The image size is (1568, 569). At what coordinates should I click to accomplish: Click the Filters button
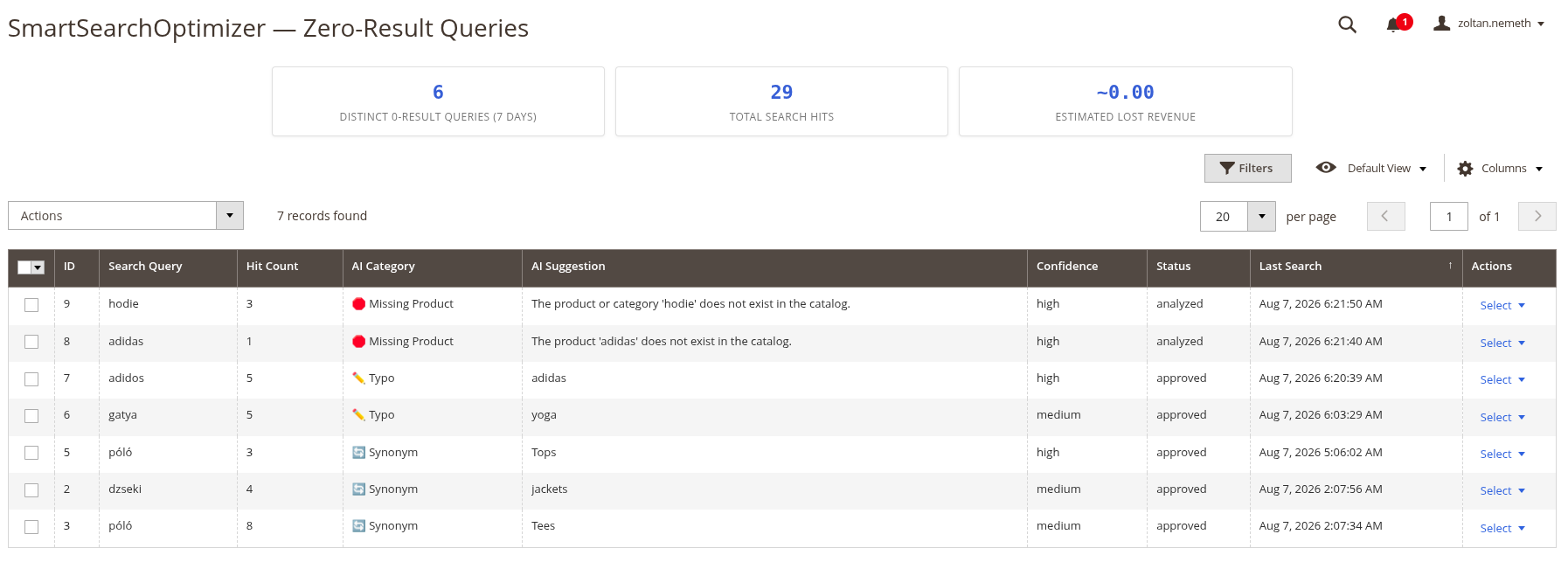click(x=1247, y=169)
